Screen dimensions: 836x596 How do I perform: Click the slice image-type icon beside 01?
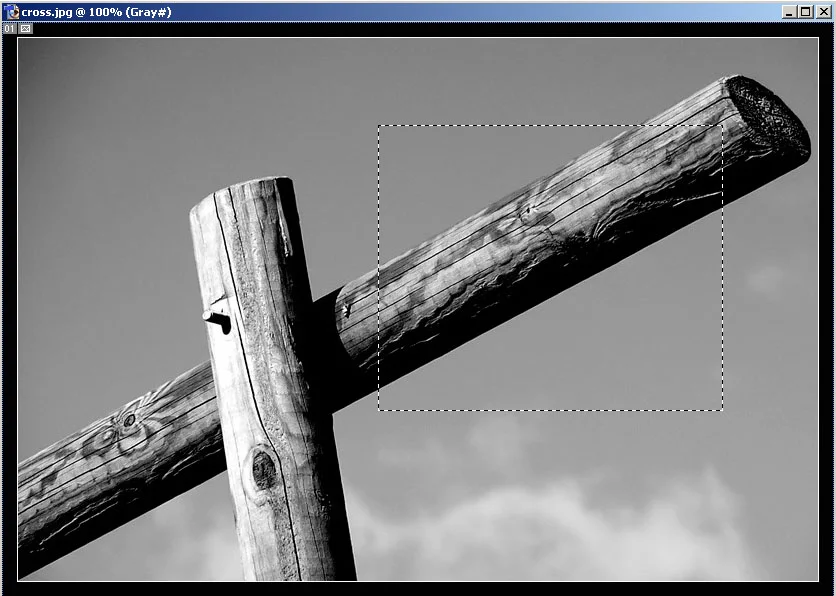[25, 28]
